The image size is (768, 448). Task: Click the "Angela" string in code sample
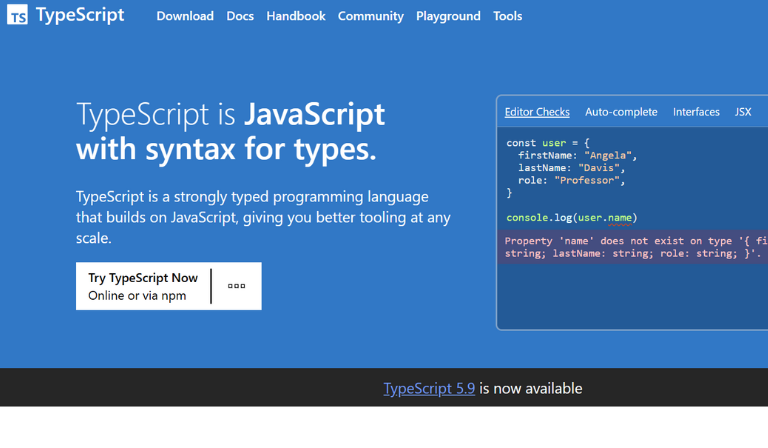point(610,156)
